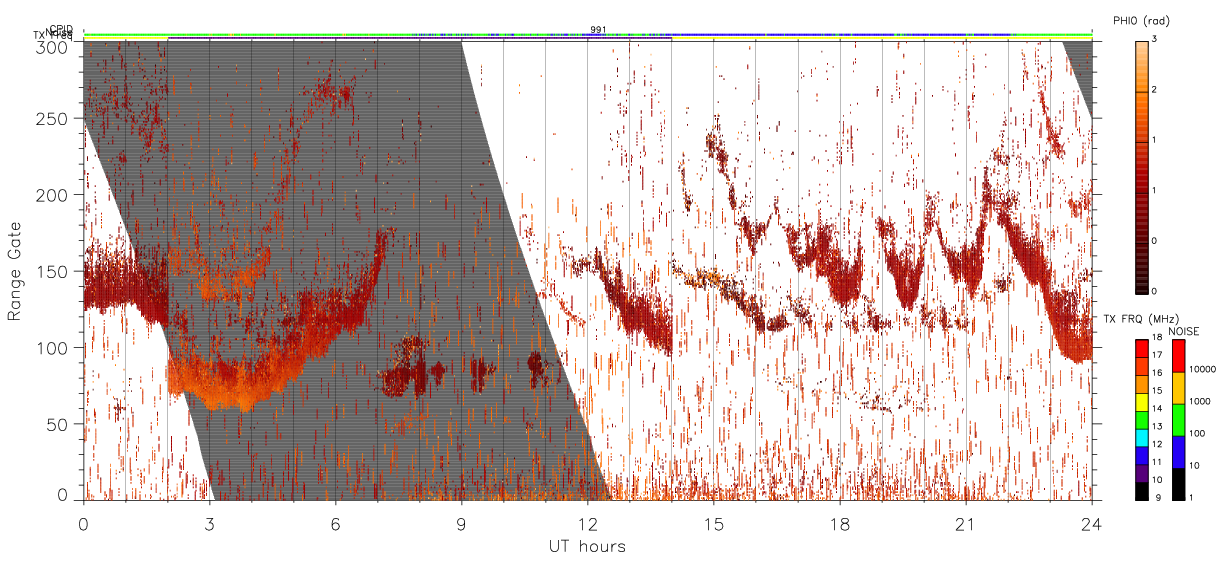Click Range Gate axis label '250'
Image resolution: width=1228 pixels, height=567 pixels.
(x=54, y=119)
